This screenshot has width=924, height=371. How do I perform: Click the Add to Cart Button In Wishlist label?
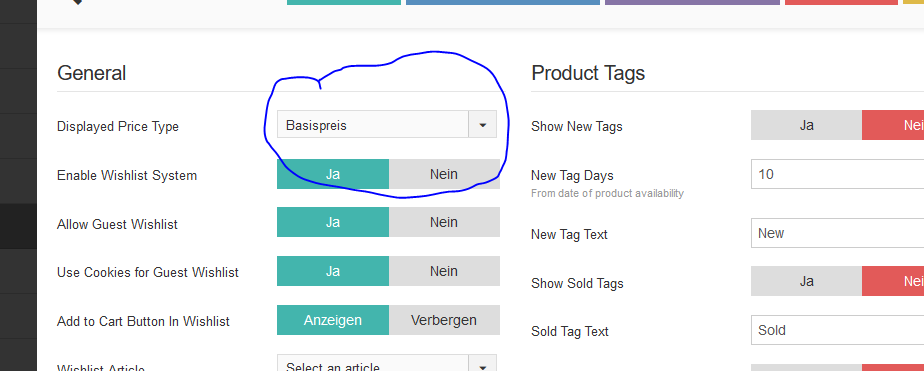(x=143, y=322)
